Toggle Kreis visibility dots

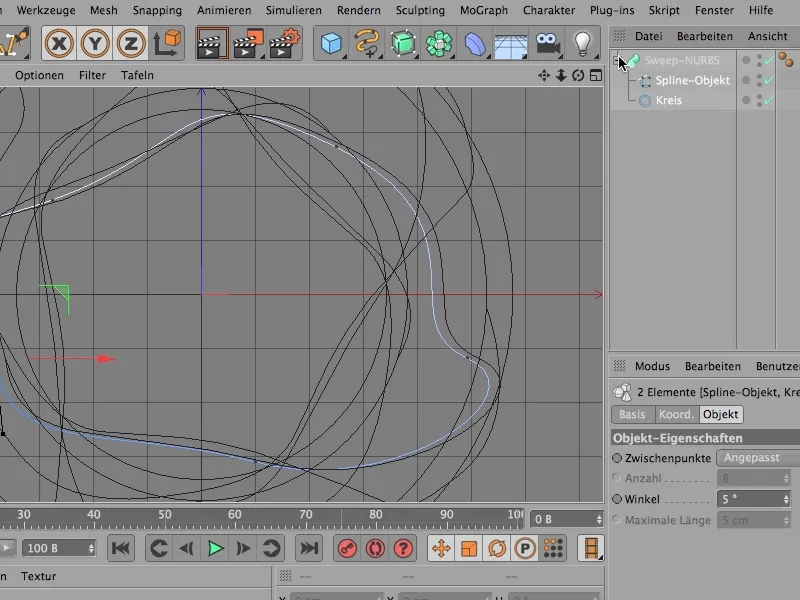pos(760,100)
